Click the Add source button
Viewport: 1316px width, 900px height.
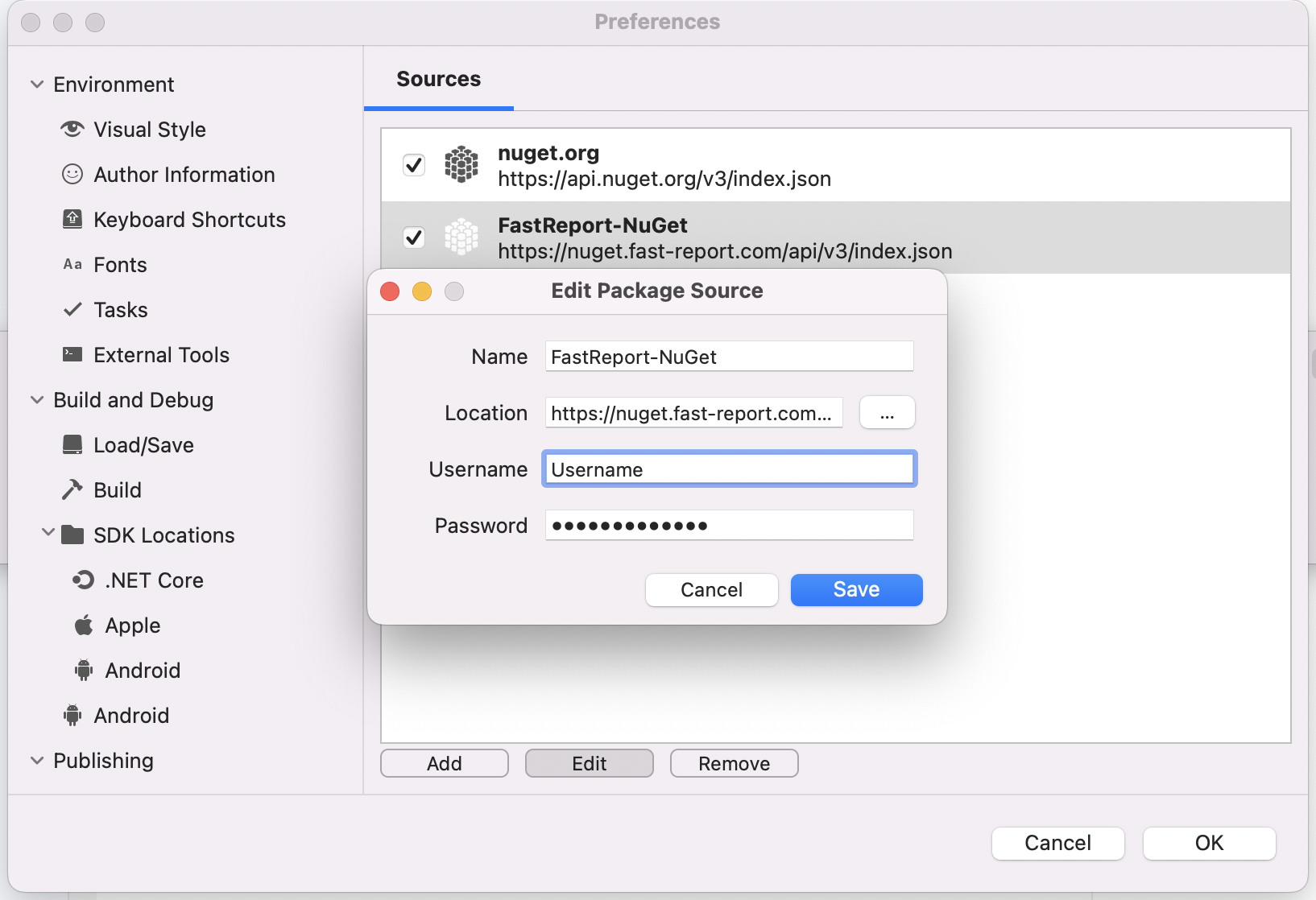point(445,763)
